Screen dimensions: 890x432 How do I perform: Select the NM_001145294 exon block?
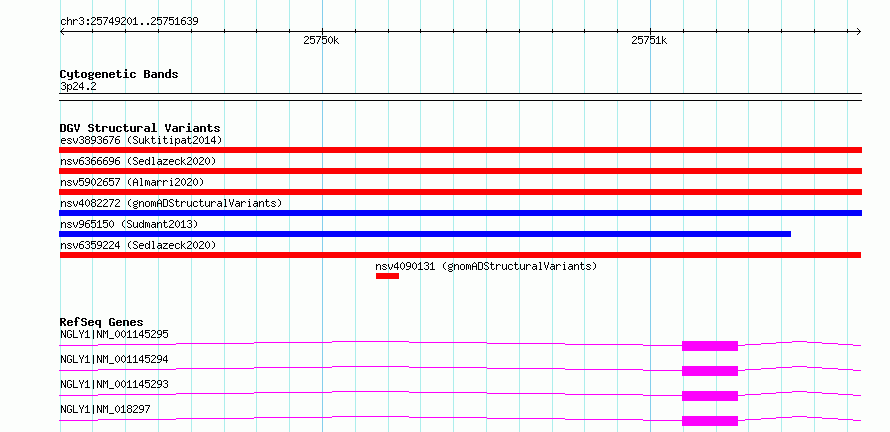pos(710,371)
